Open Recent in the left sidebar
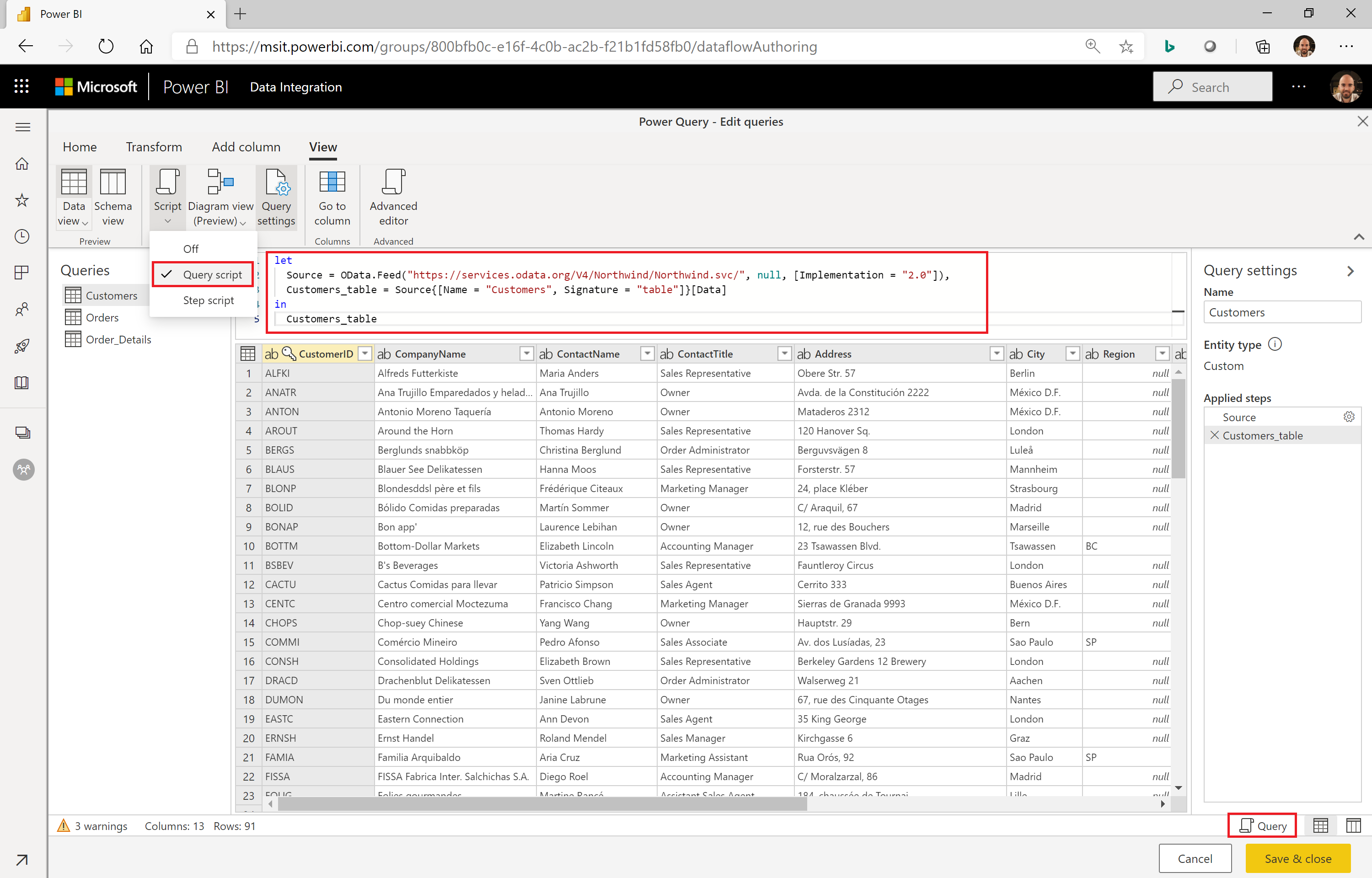The width and height of the screenshot is (1372, 878). click(x=22, y=236)
